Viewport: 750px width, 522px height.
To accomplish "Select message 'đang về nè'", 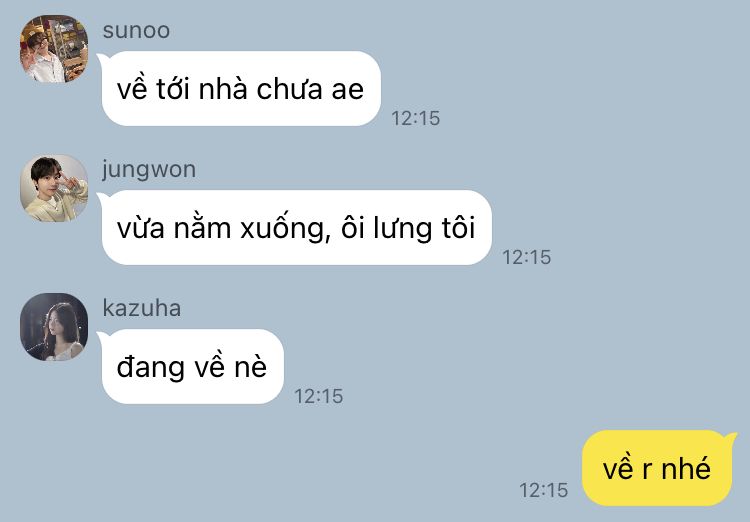I will pos(193,367).
